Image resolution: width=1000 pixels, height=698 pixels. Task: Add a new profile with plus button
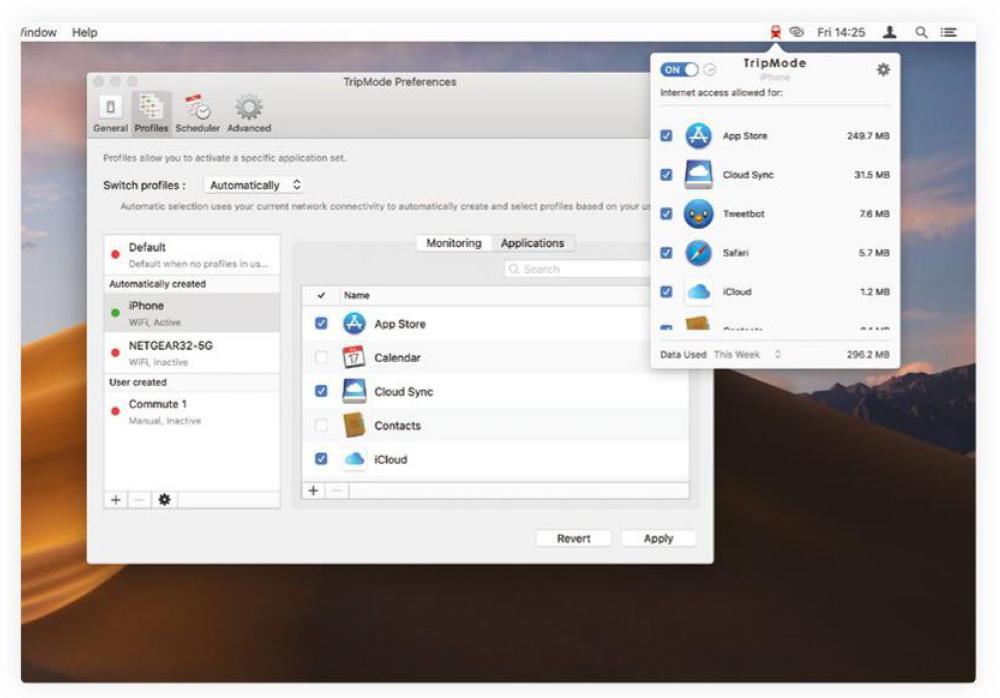[115, 500]
